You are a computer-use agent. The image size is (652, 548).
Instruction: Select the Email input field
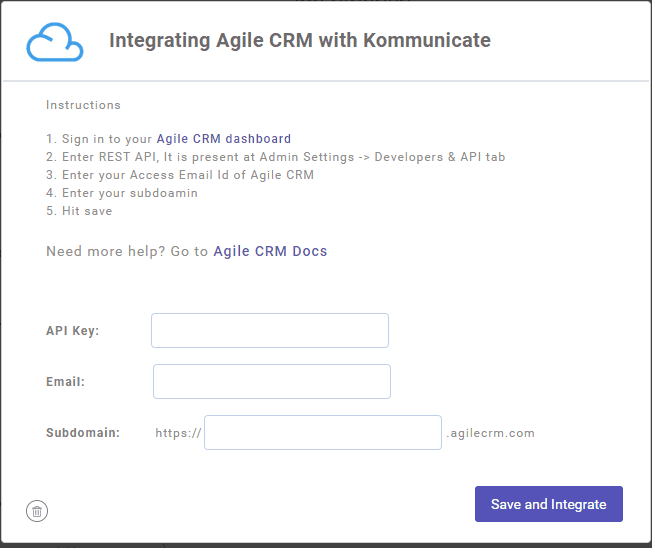pos(272,382)
